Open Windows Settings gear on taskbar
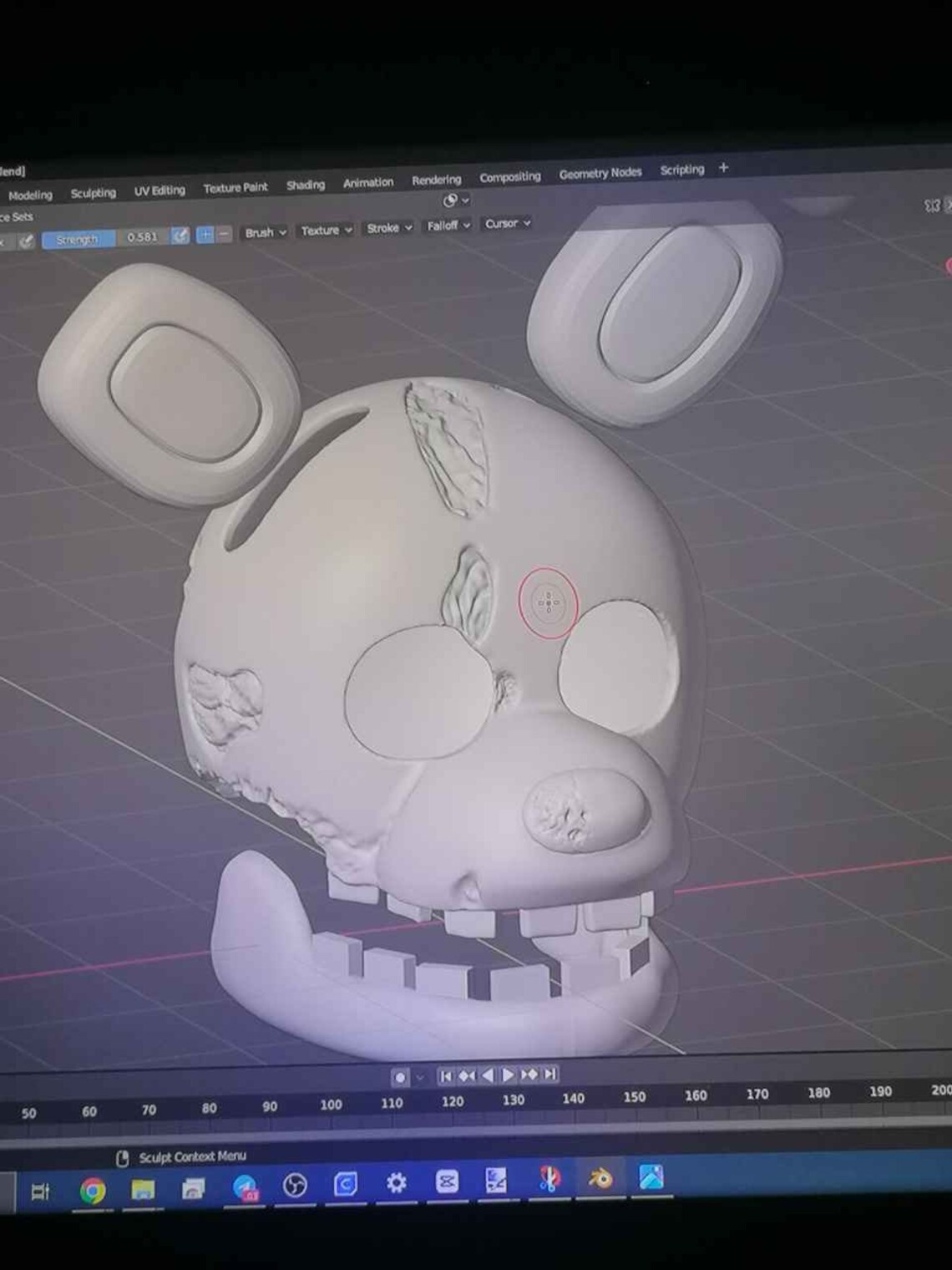The height and width of the screenshot is (1270, 952). coord(396,1183)
